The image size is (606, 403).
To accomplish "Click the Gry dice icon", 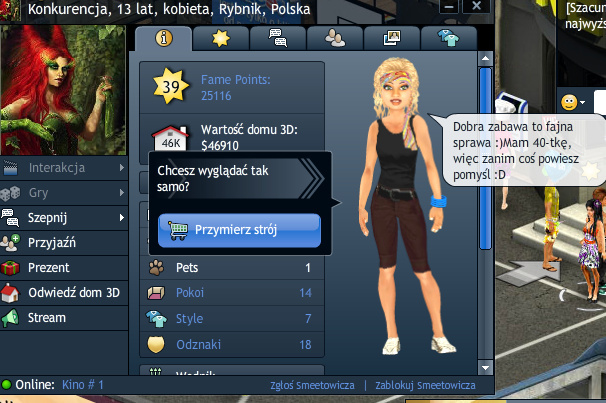I will click(10, 193).
